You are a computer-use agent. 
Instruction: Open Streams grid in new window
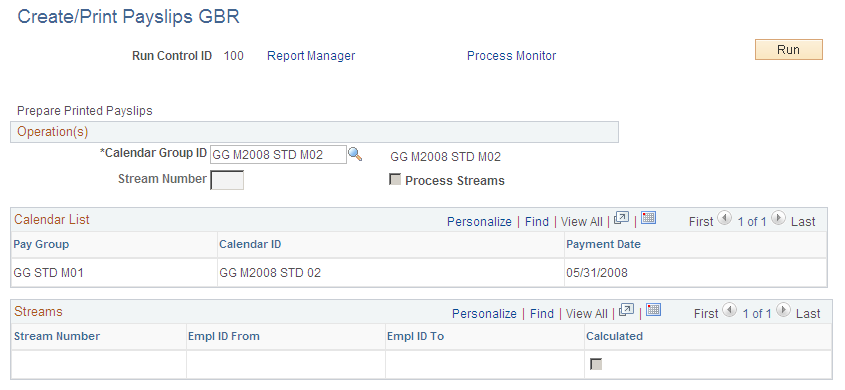626,310
